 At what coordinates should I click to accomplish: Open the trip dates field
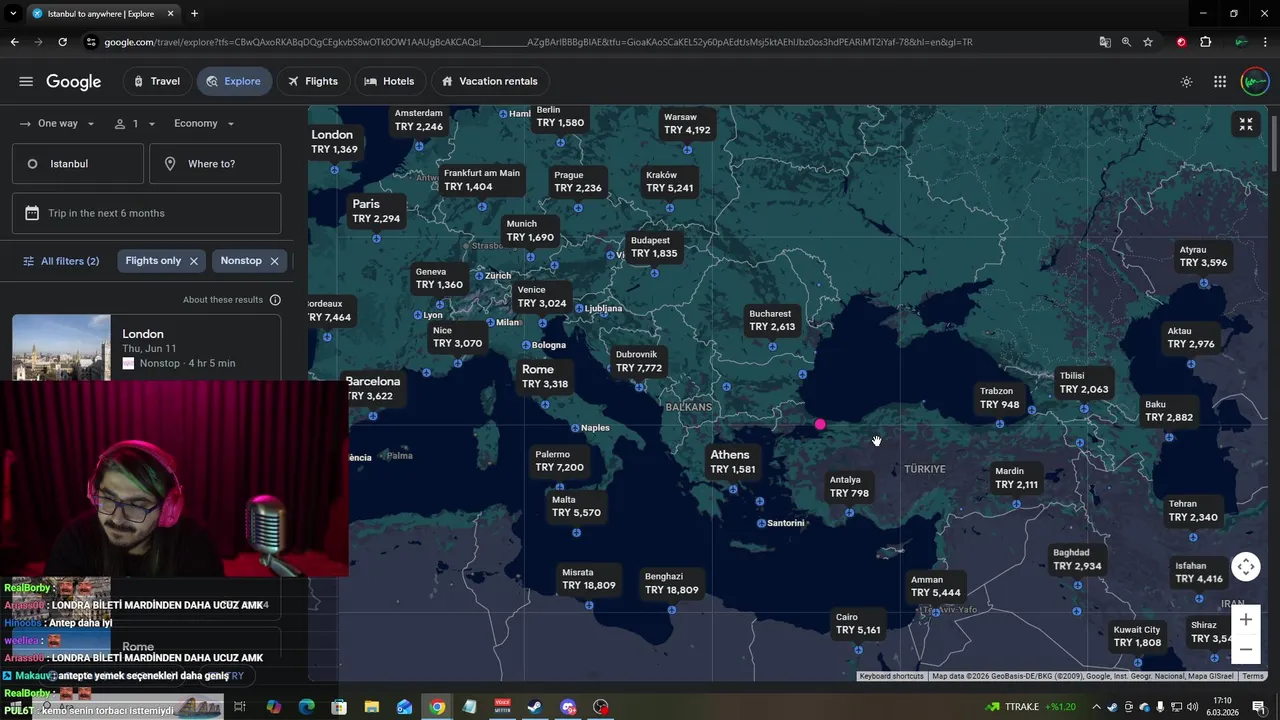coord(146,213)
